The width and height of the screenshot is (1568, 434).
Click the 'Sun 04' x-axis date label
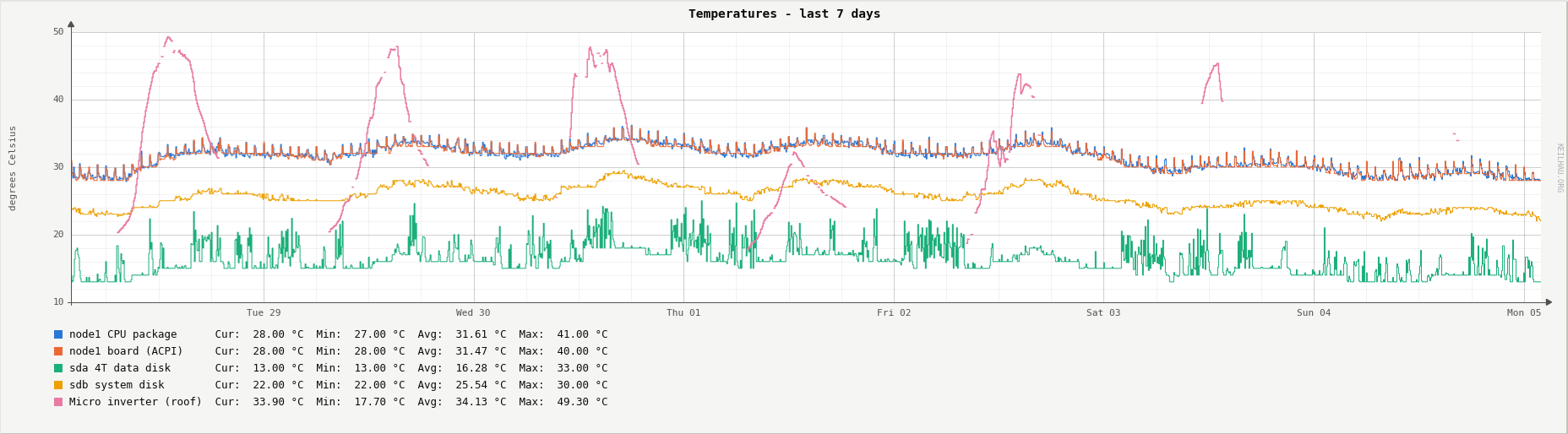click(x=1314, y=312)
